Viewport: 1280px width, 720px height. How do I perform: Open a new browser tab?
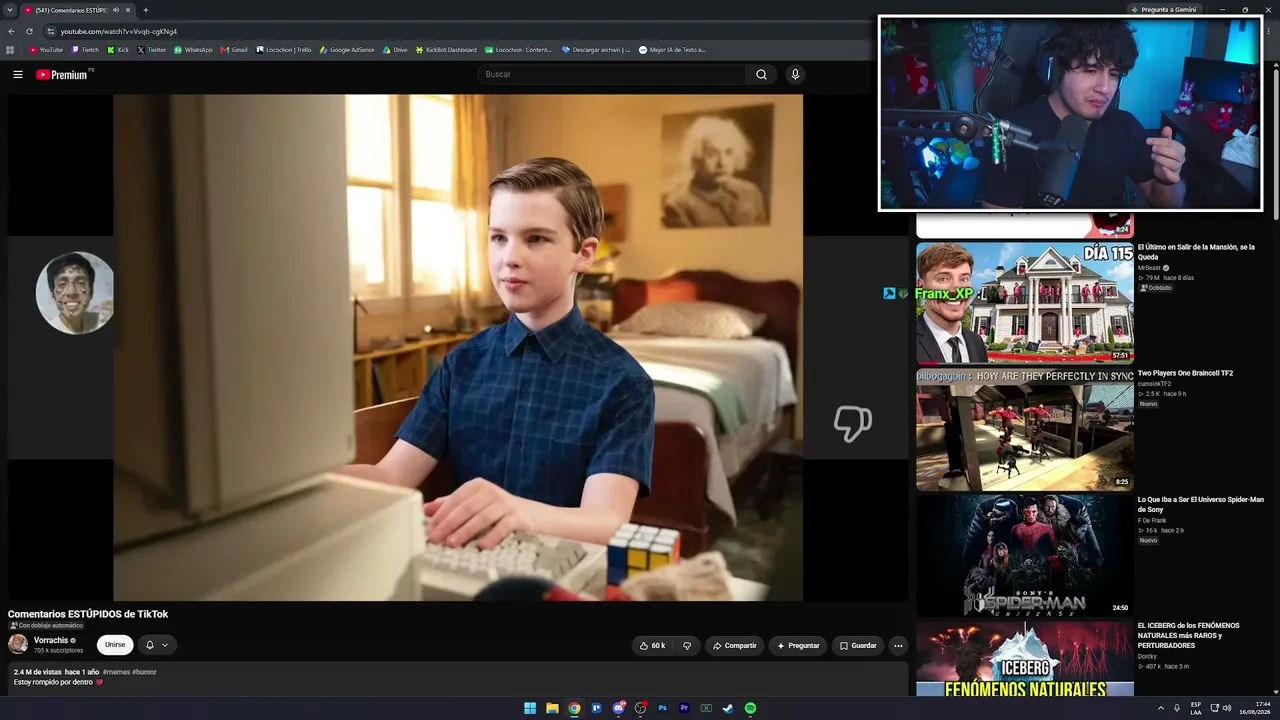coord(146,10)
